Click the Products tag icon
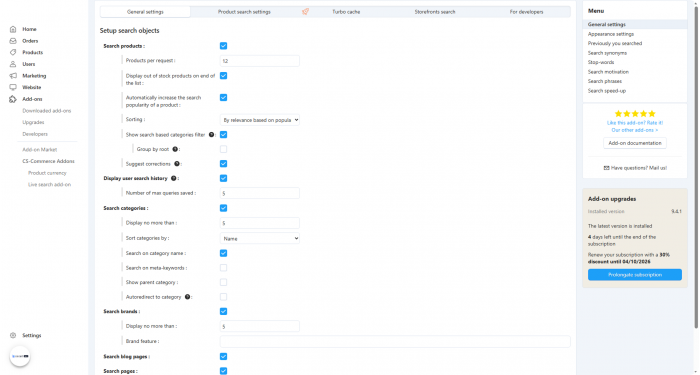Image resolution: width=700 pixels, height=375 pixels. click(x=13, y=52)
